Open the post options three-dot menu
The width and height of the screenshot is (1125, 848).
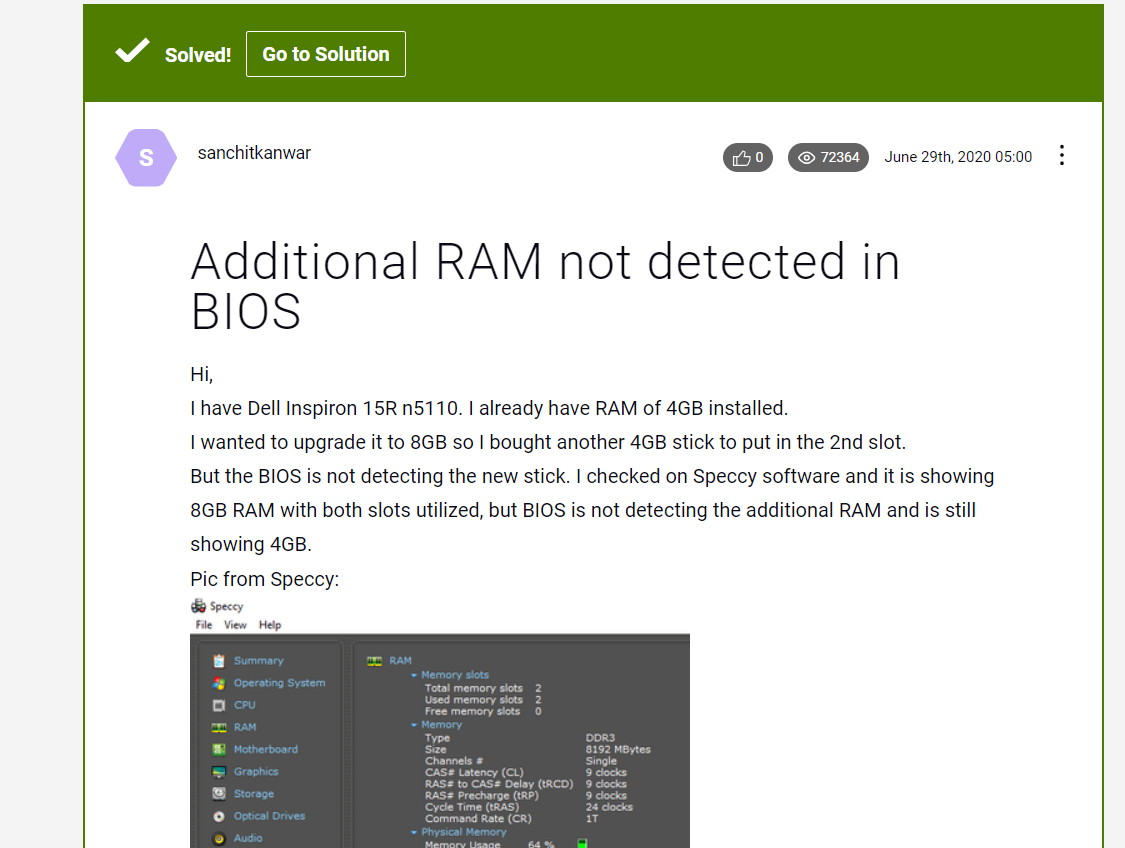(1062, 156)
